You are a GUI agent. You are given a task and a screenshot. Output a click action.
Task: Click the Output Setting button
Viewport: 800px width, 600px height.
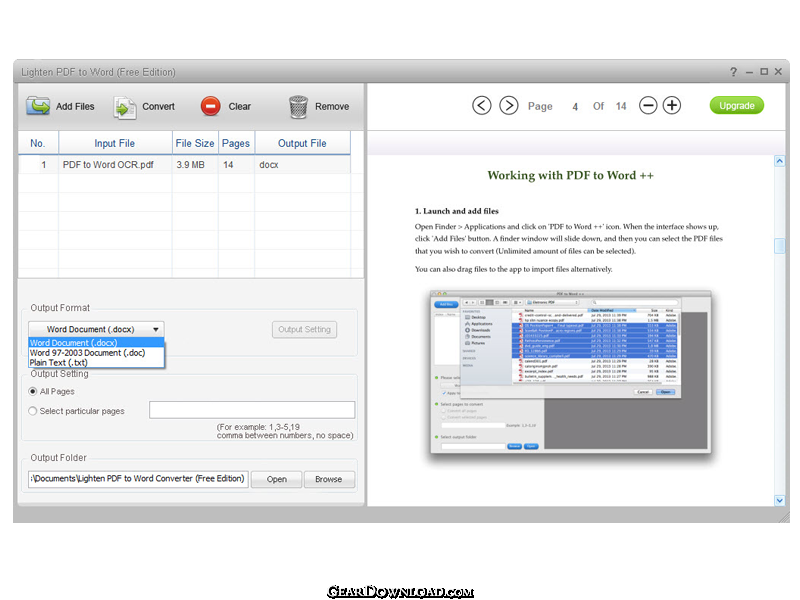coord(305,330)
